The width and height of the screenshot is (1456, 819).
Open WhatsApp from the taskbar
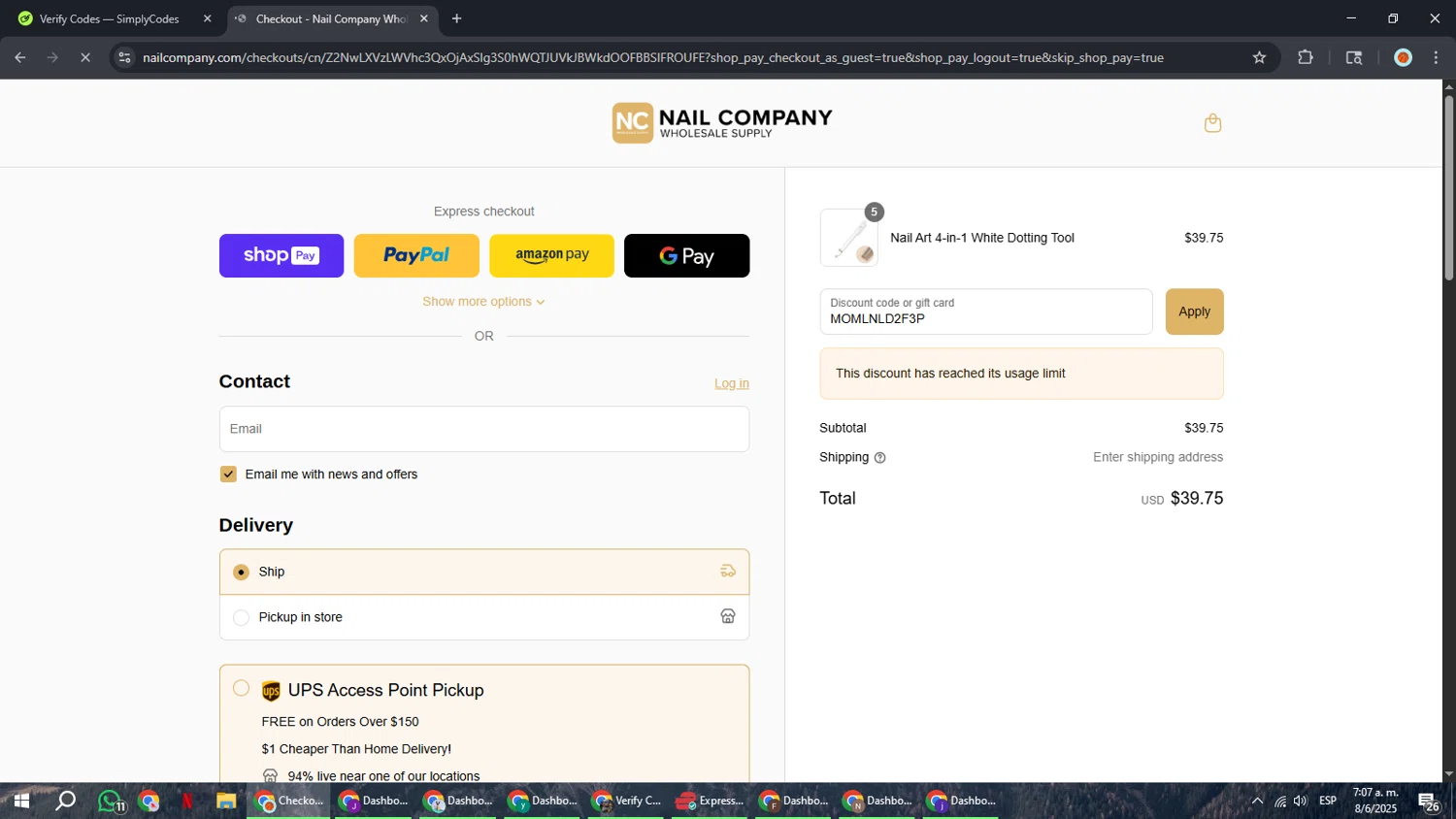tap(111, 802)
